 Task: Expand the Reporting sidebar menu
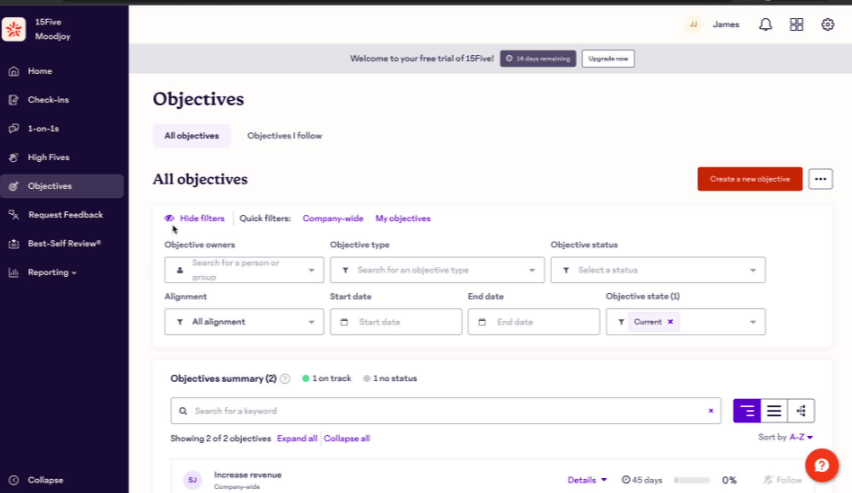pos(52,272)
